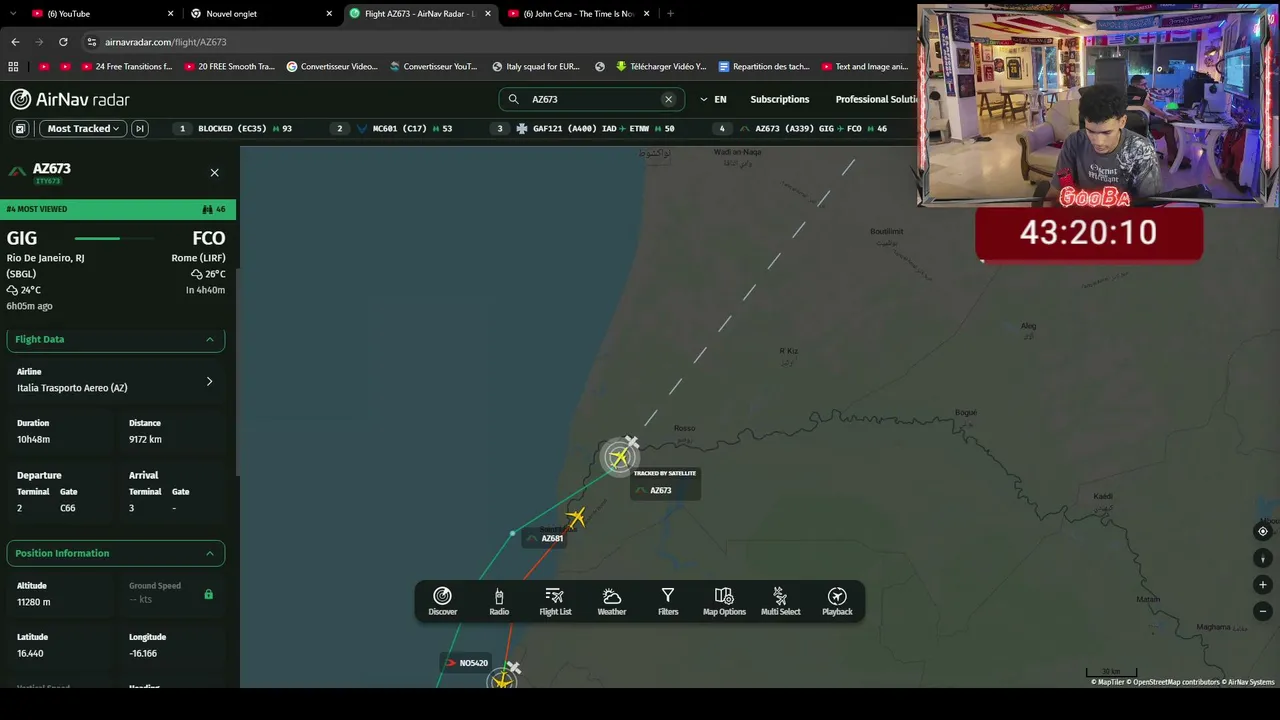Screen dimensions: 1280x720
Task: Select the AZ681 aircraft icon on map
Action: (x=575, y=517)
